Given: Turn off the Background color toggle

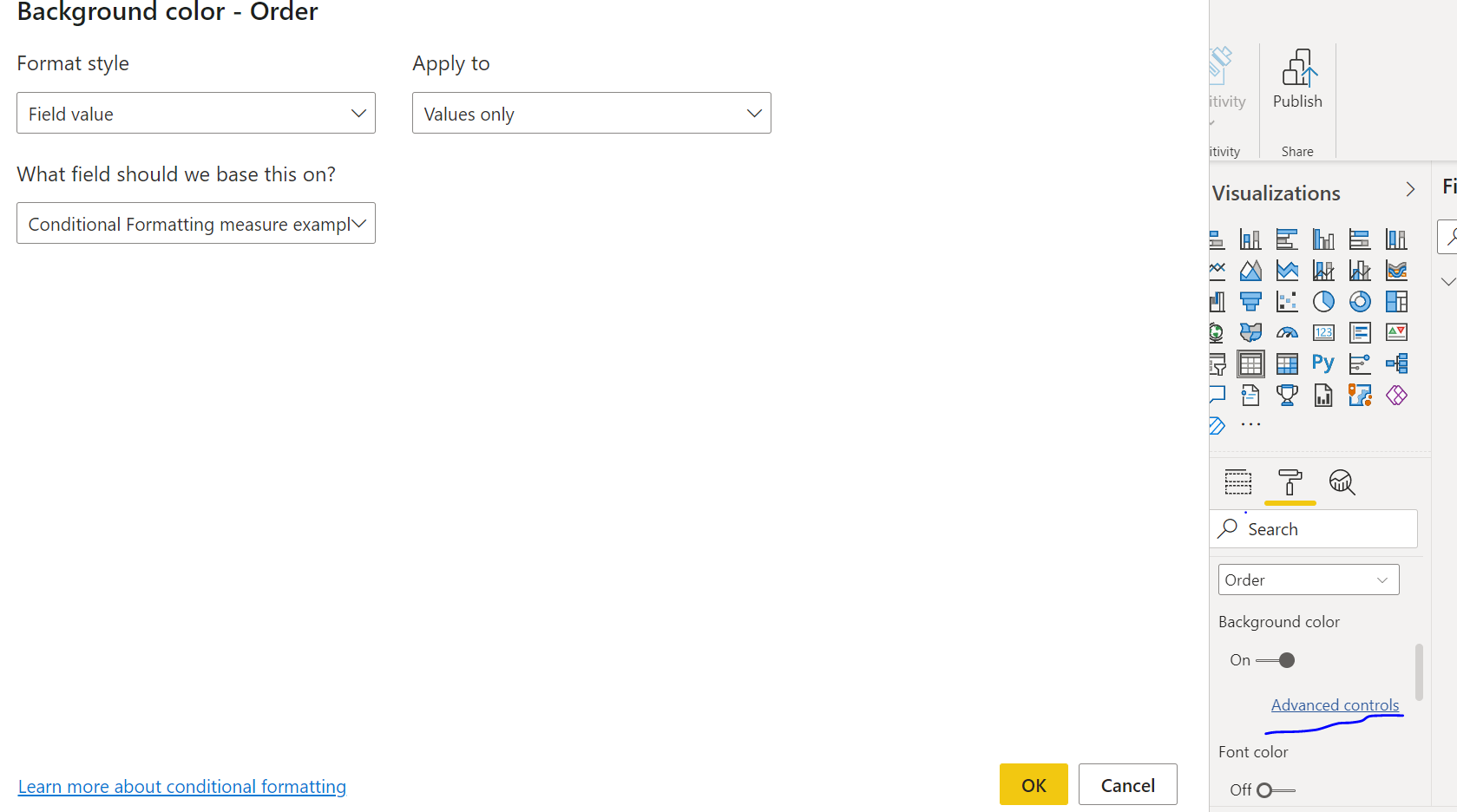Looking at the screenshot, I should (1276, 660).
